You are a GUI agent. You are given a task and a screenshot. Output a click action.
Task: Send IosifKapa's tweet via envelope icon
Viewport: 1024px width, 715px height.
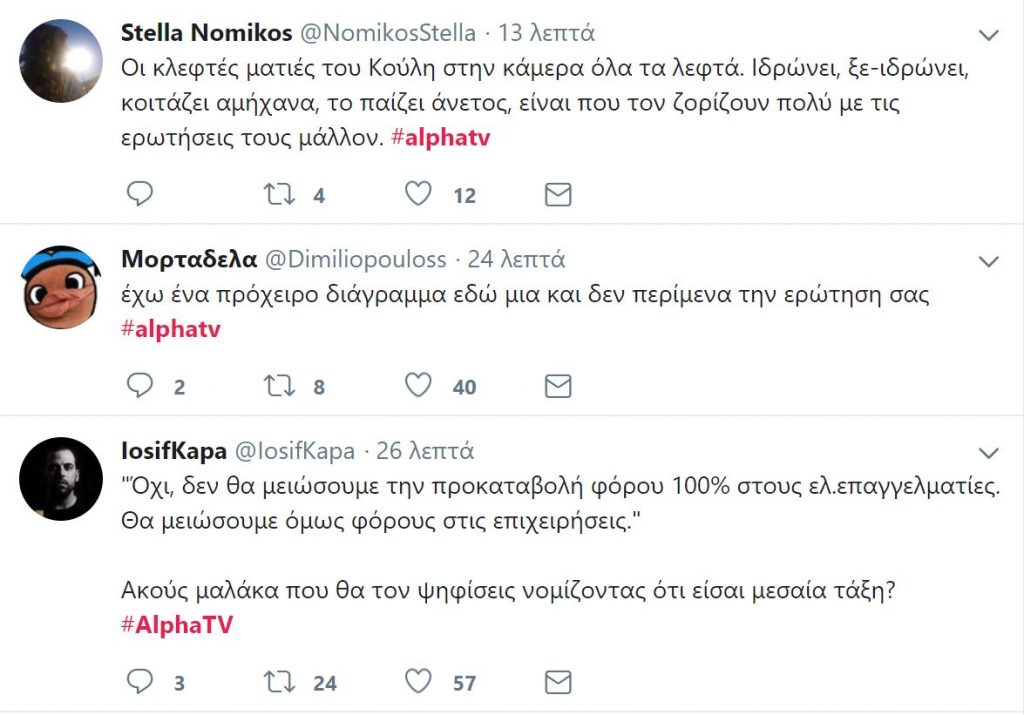pos(557,683)
